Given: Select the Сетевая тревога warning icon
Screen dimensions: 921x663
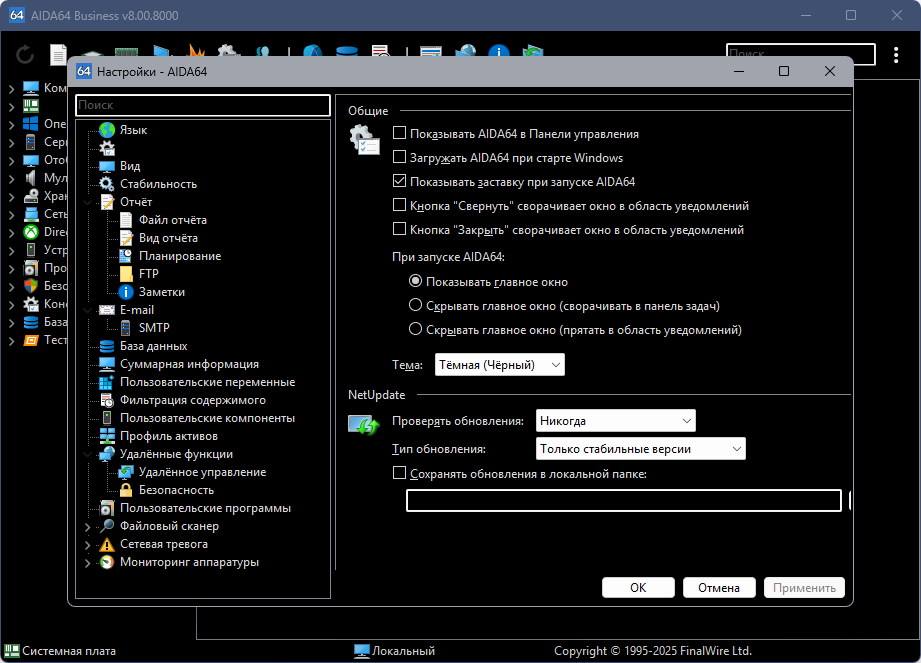Looking at the screenshot, I should click(x=107, y=544).
